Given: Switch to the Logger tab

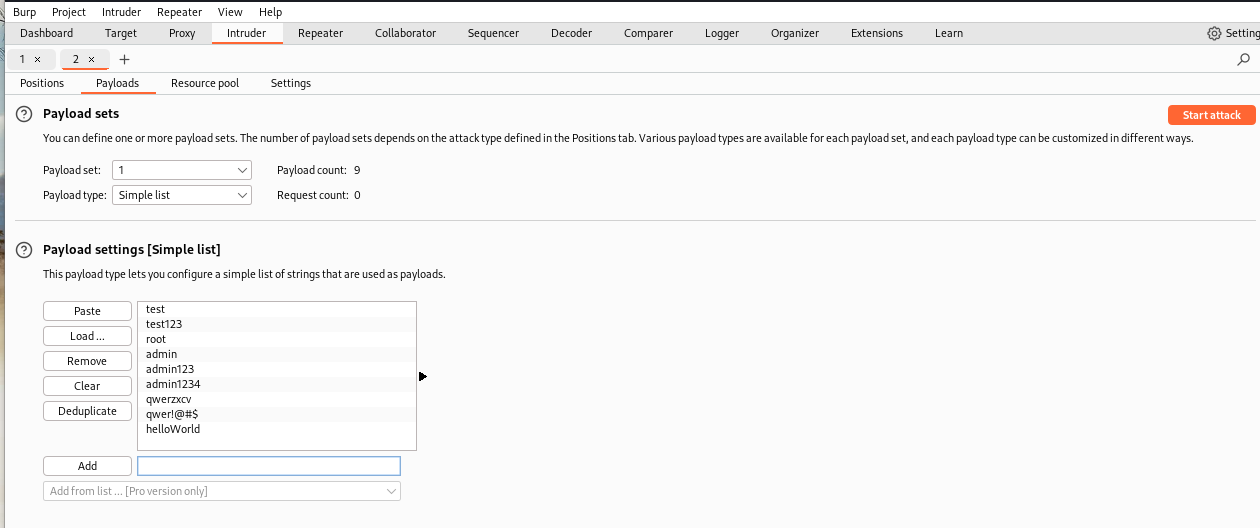Looking at the screenshot, I should pyautogui.click(x=722, y=33).
